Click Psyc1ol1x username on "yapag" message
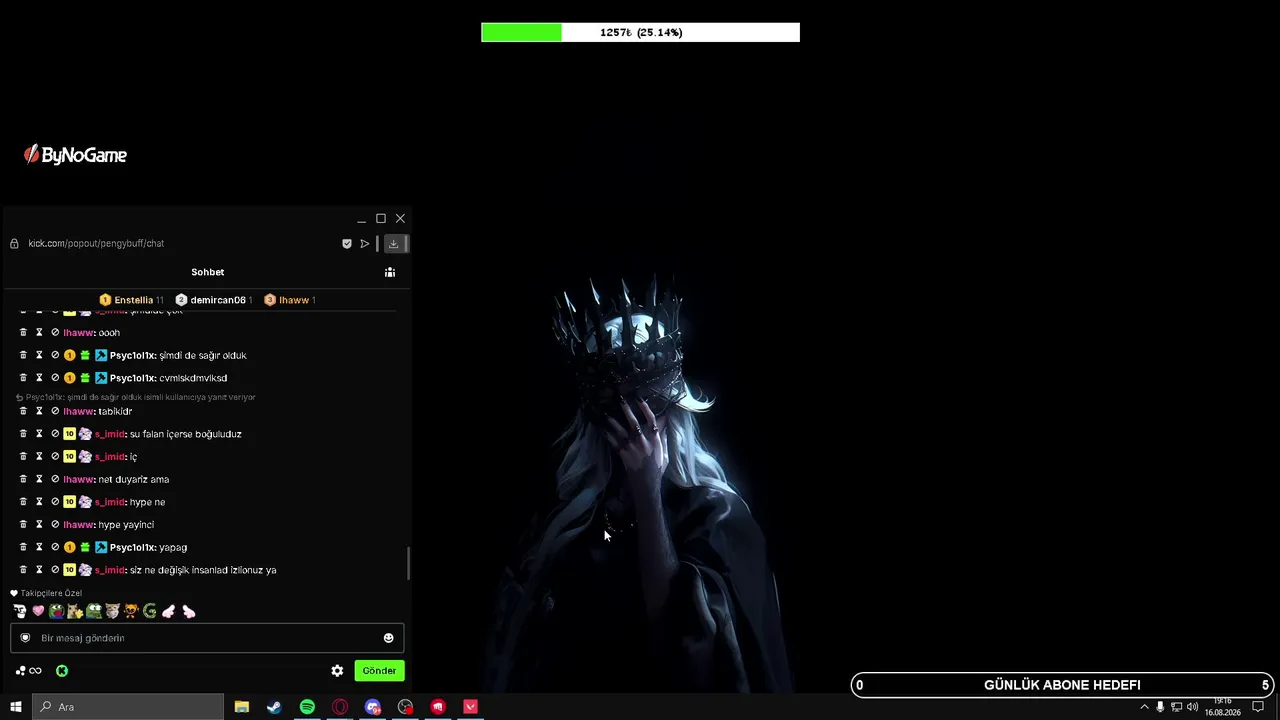 [133, 547]
